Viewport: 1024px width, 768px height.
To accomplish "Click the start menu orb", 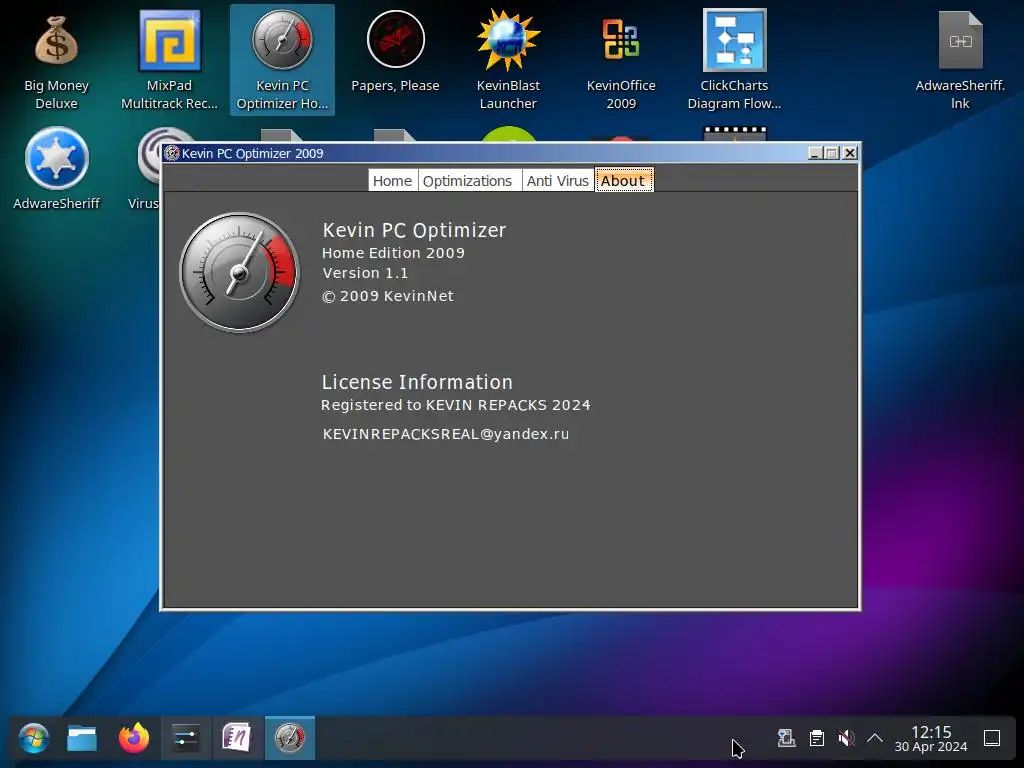I will [x=33, y=739].
